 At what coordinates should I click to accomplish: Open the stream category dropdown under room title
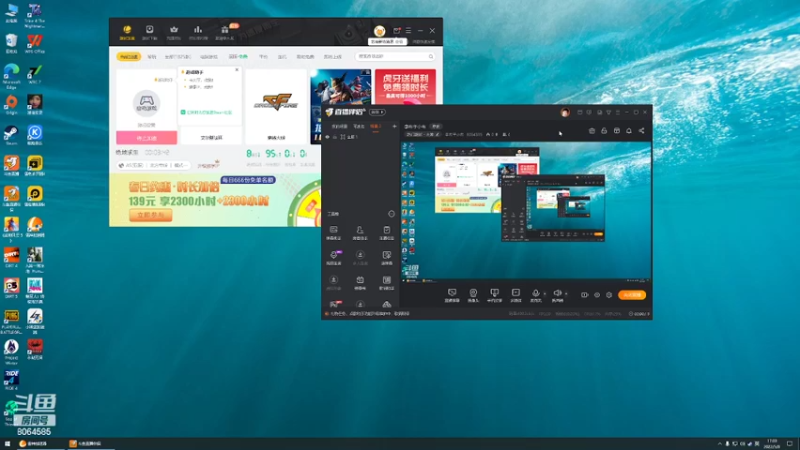[423, 135]
